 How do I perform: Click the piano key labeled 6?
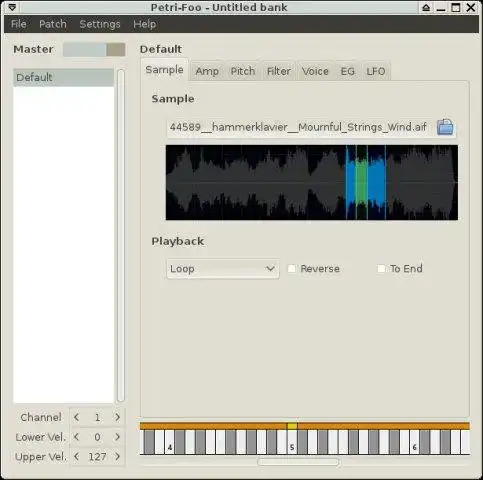click(414, 442)
